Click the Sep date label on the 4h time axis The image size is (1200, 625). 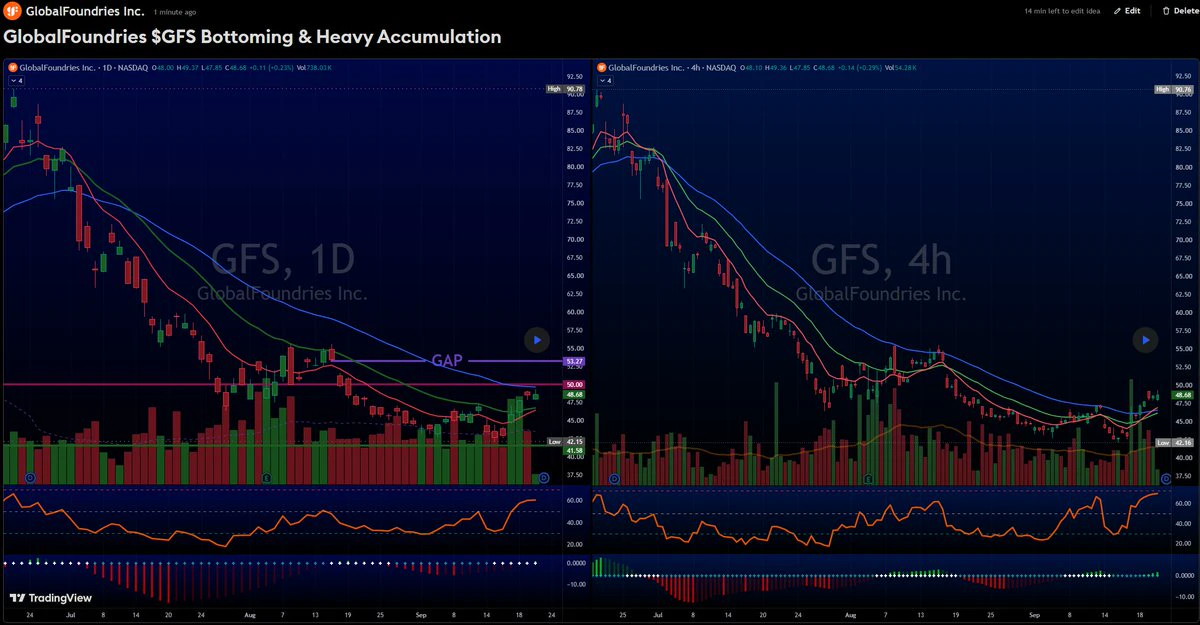click(x=1035, y=615)
